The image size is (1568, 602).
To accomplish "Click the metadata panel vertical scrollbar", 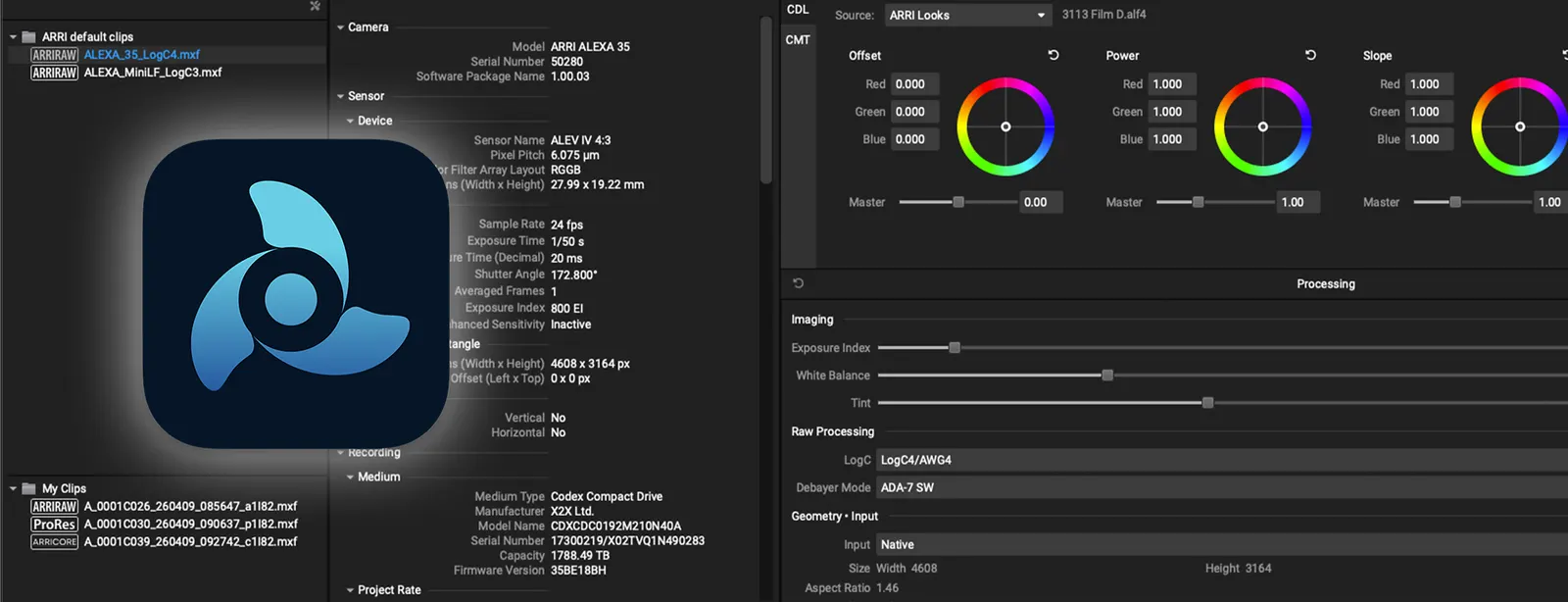I will [x=766, y=98].
